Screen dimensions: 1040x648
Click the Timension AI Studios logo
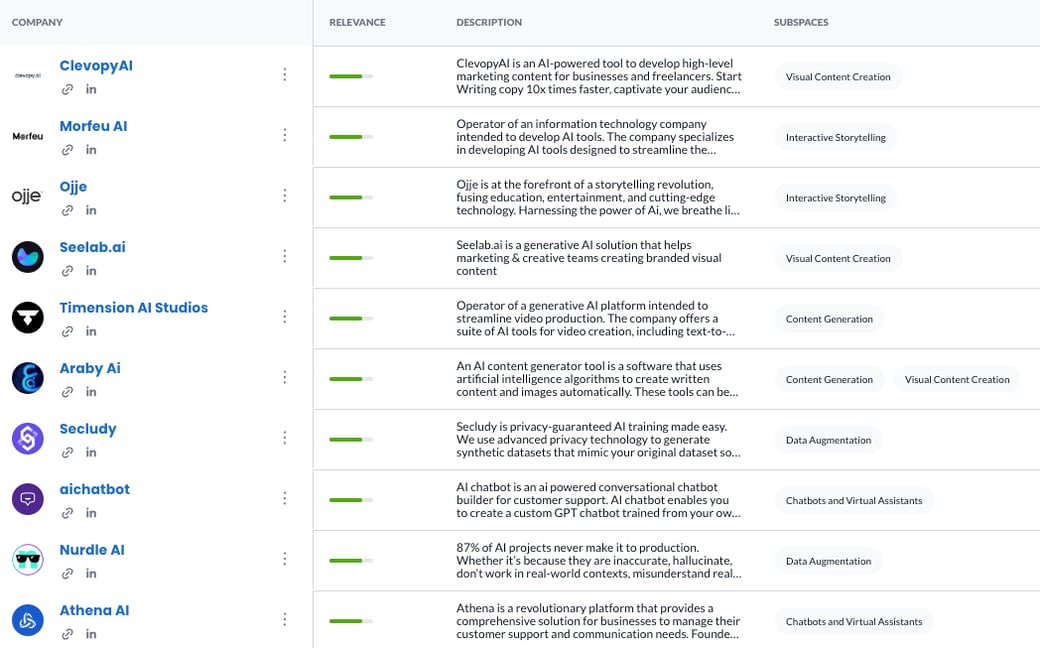point(27,317)
